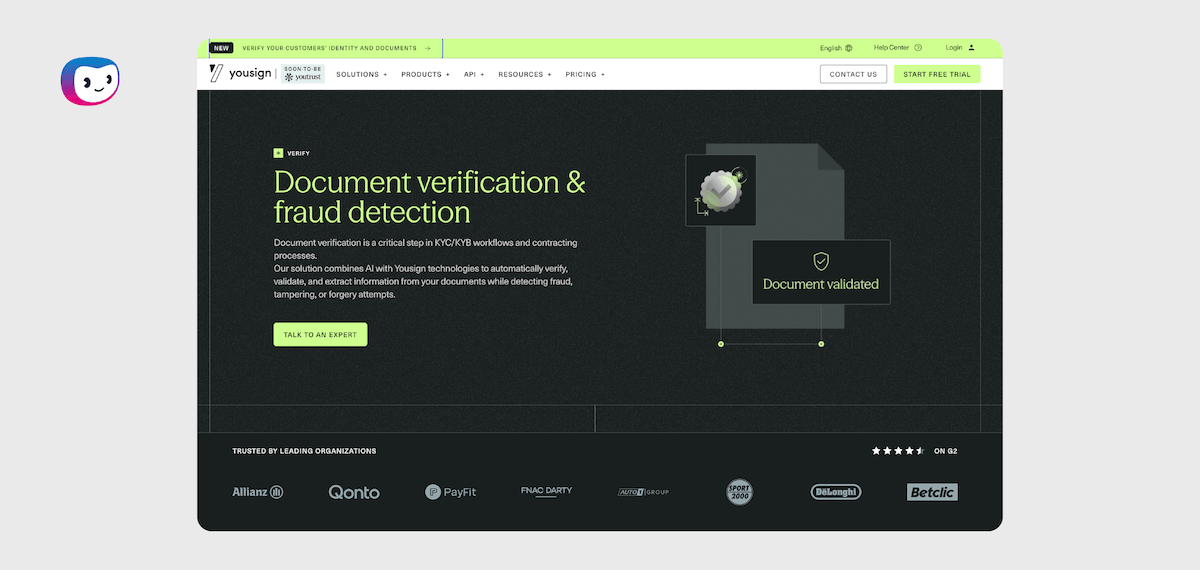This screenshot has width=1200, height=570.
Task: Click the blue smiling mascot icon
Action: point(90,80)
